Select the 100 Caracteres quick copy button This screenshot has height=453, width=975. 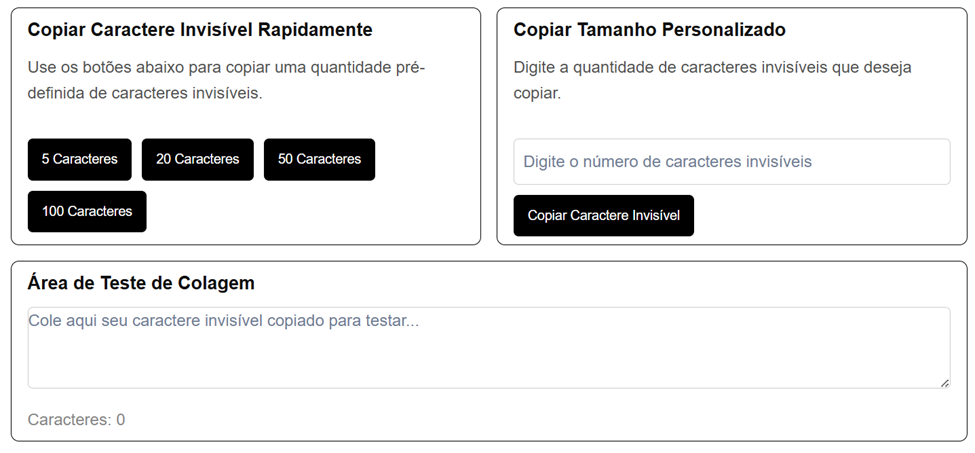coord(87,211)
